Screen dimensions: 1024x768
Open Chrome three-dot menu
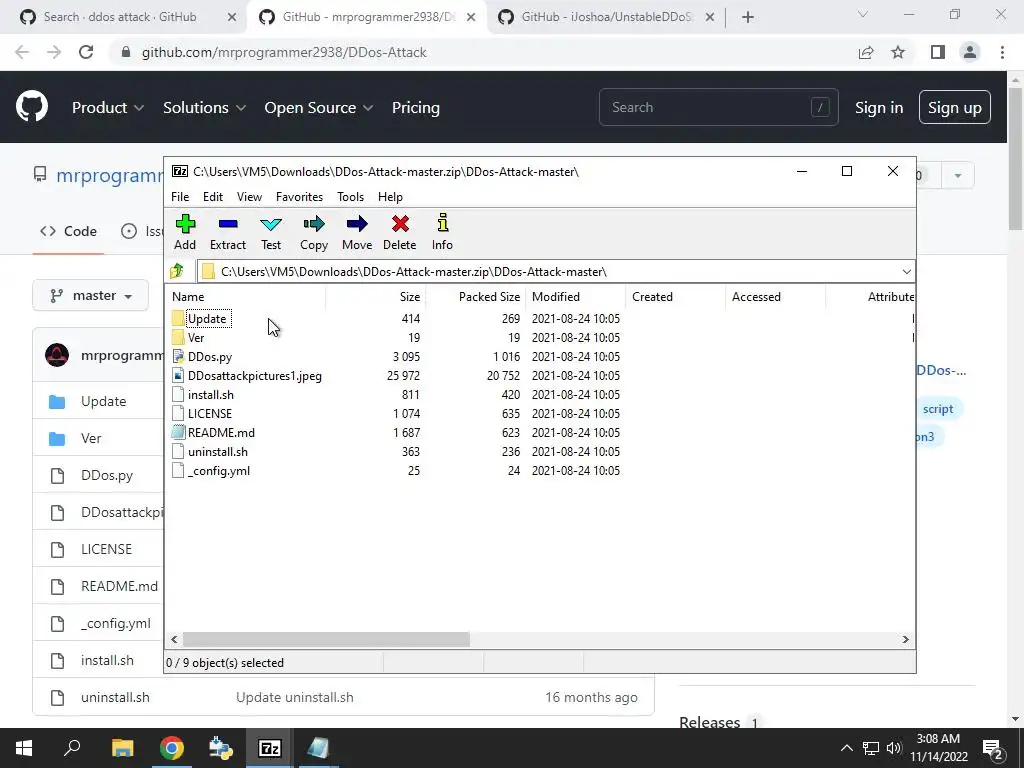(x=1002, y=52)
